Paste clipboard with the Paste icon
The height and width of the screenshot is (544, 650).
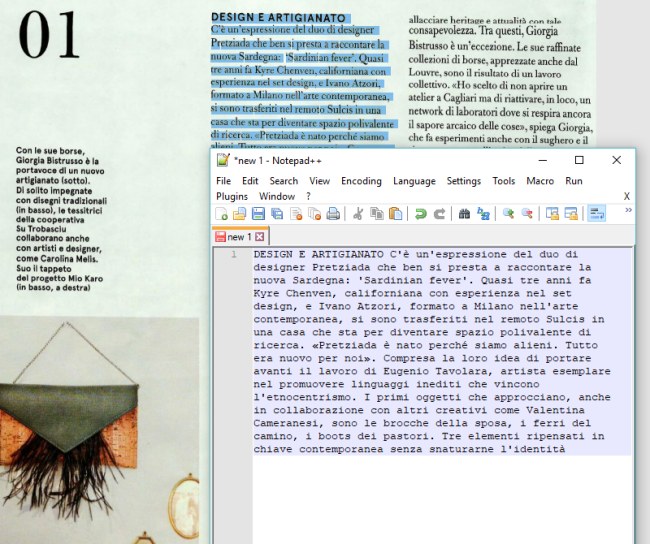coord(396,214)
